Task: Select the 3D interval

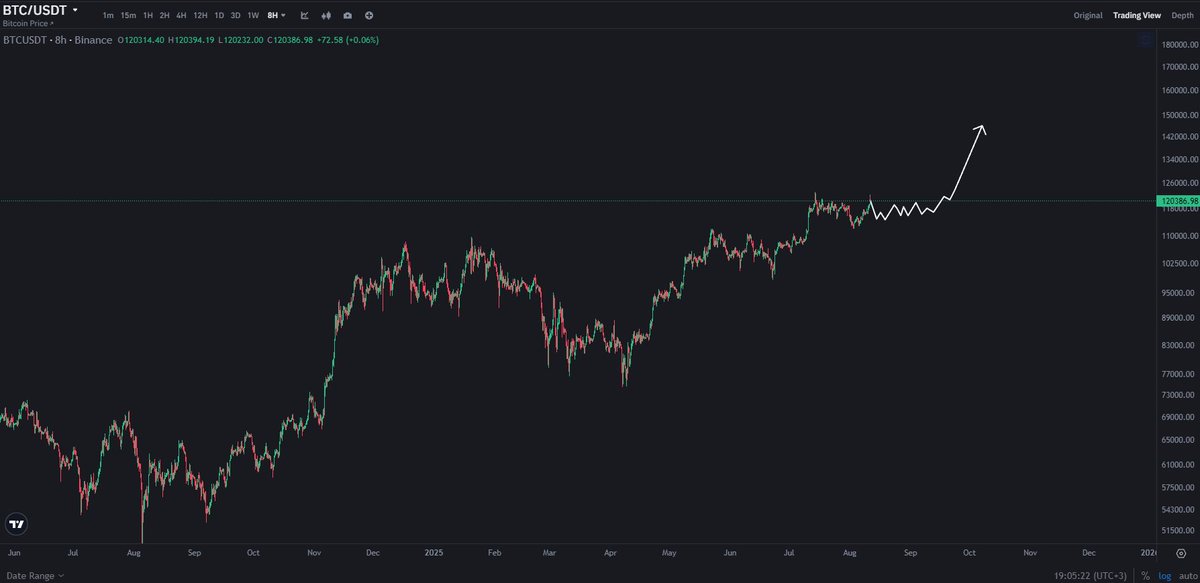Action: click(235, 15)
